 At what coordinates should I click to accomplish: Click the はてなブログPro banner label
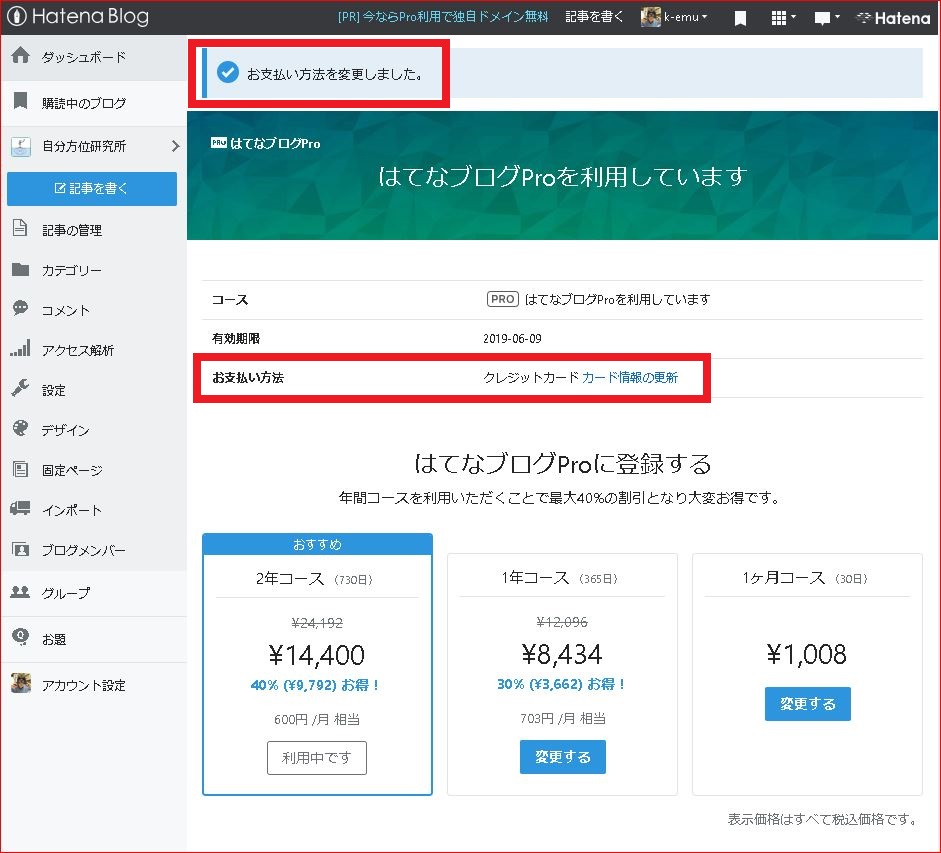[x=266, y=143]
